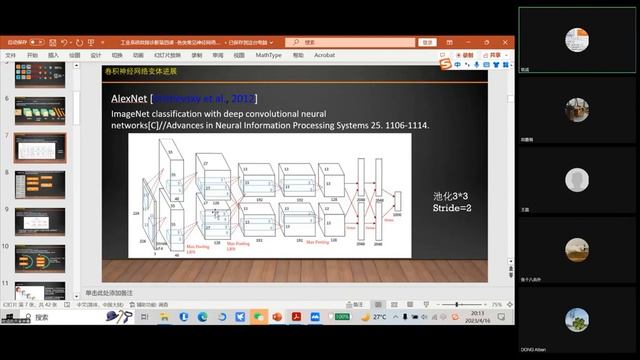The width and height of the screenshot is (640, 360).
Task: Select slide 7 thumbnail
Action: [x=40, y=148]
